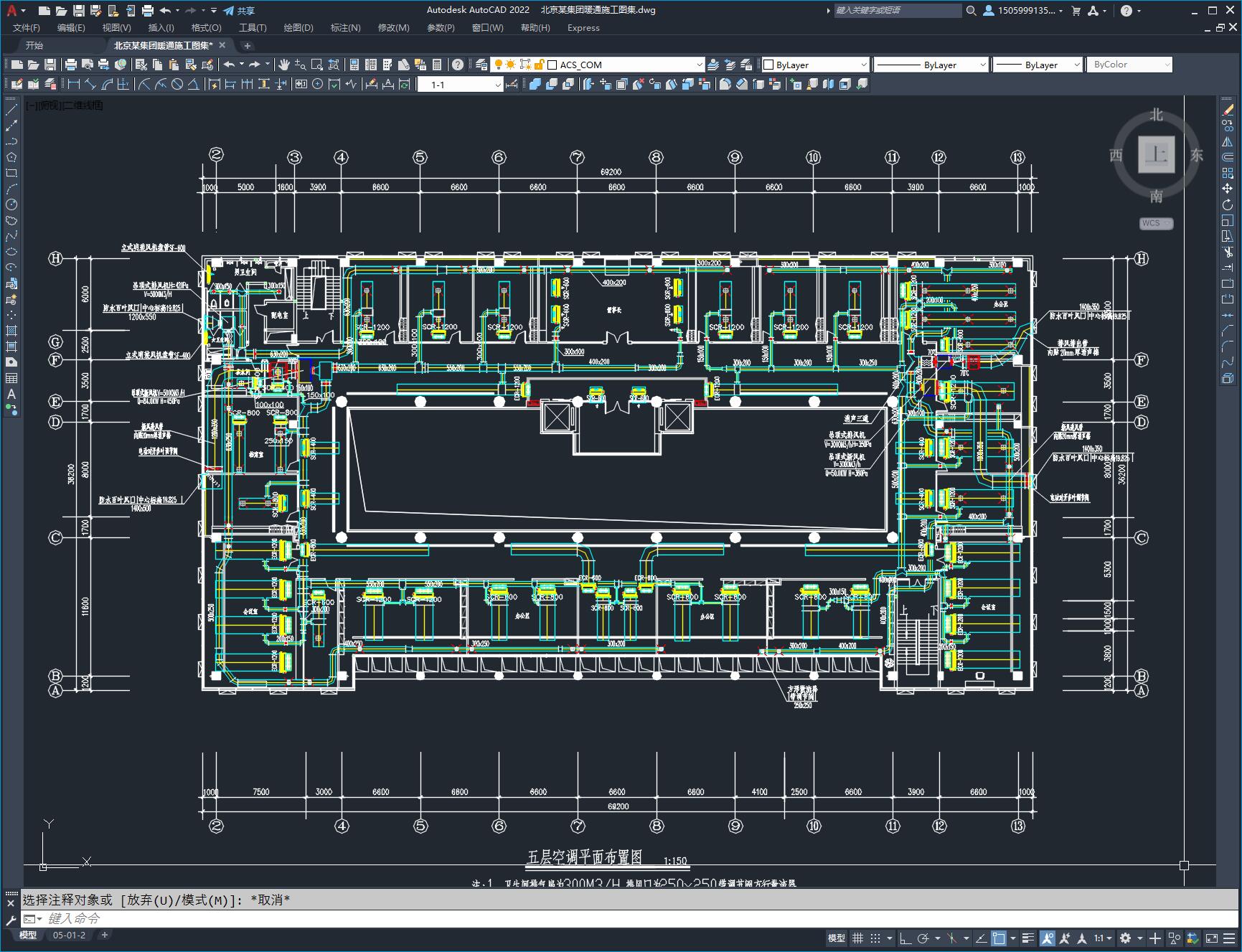The height and width of the screenshot is (952, 1242).
Task: Select the Polygon draw tool
Action: tap(11, 157)
